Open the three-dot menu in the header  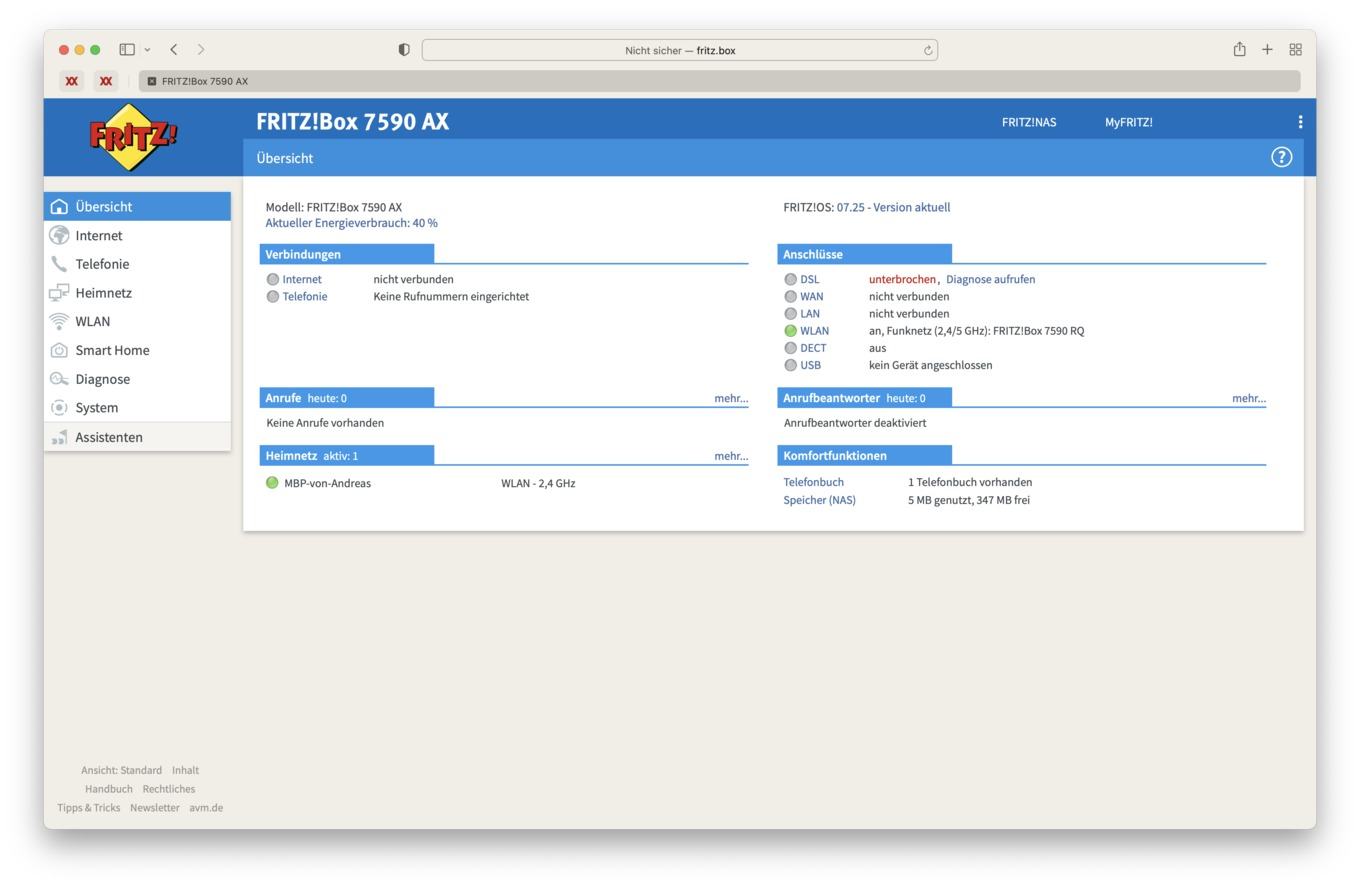coord(1300,122)
